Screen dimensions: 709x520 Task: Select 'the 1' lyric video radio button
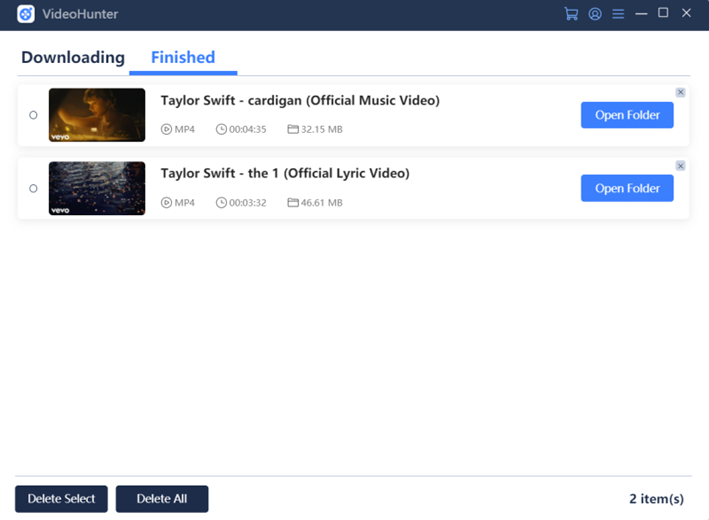(33, 188)
